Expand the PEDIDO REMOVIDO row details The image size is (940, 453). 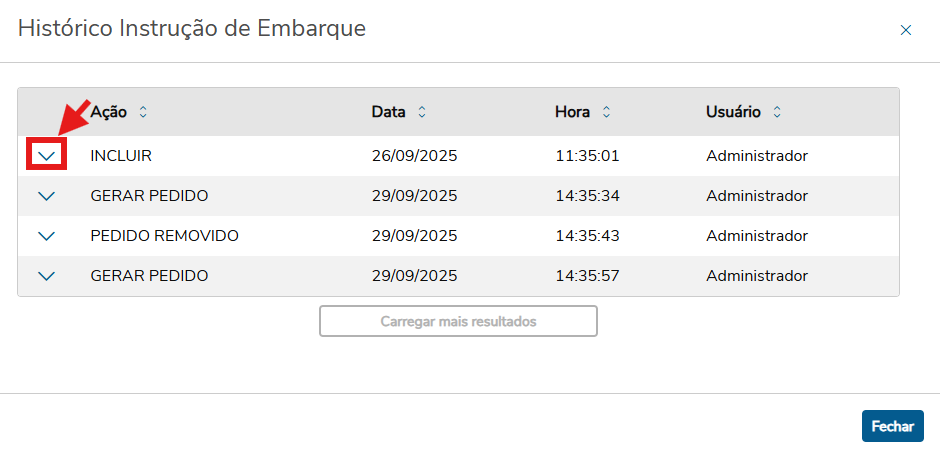click(x=46, y=236)
